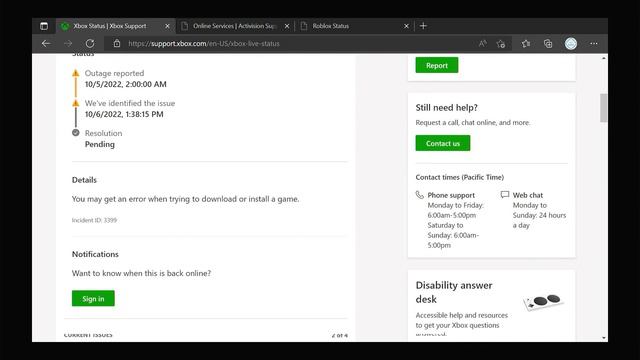Click the Resolution pending check icon
The height and width of the screenshot is (360, 640).
click(x=76, y=133)
